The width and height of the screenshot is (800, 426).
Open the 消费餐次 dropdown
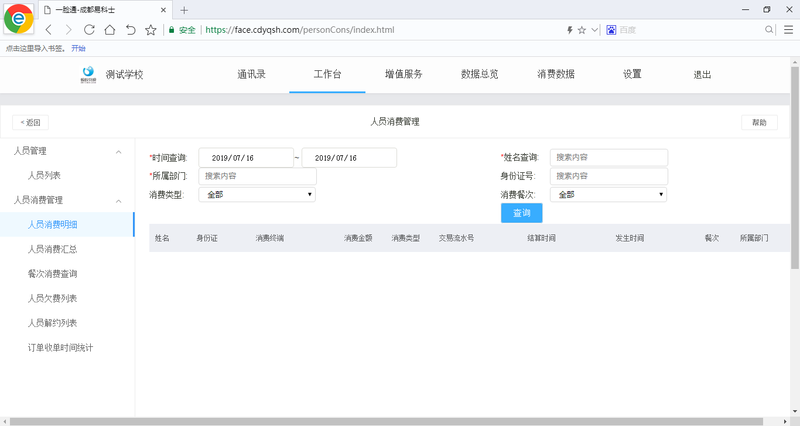pos(608,195)
